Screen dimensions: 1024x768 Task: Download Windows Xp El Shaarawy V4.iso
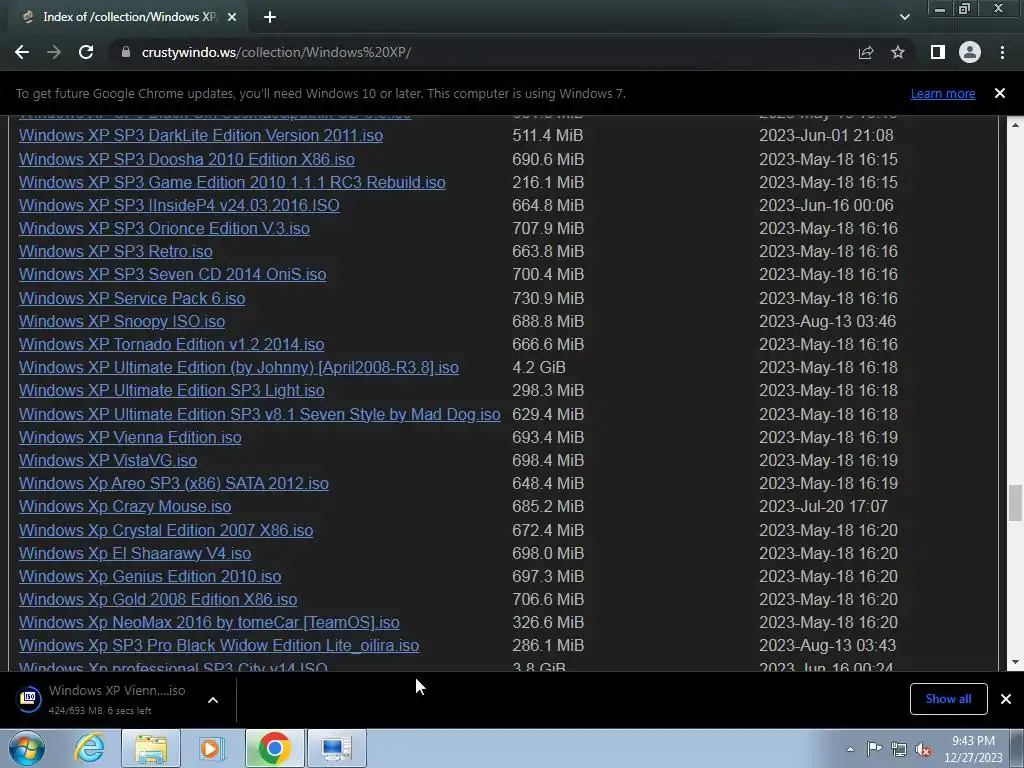[x=135, y=553]
